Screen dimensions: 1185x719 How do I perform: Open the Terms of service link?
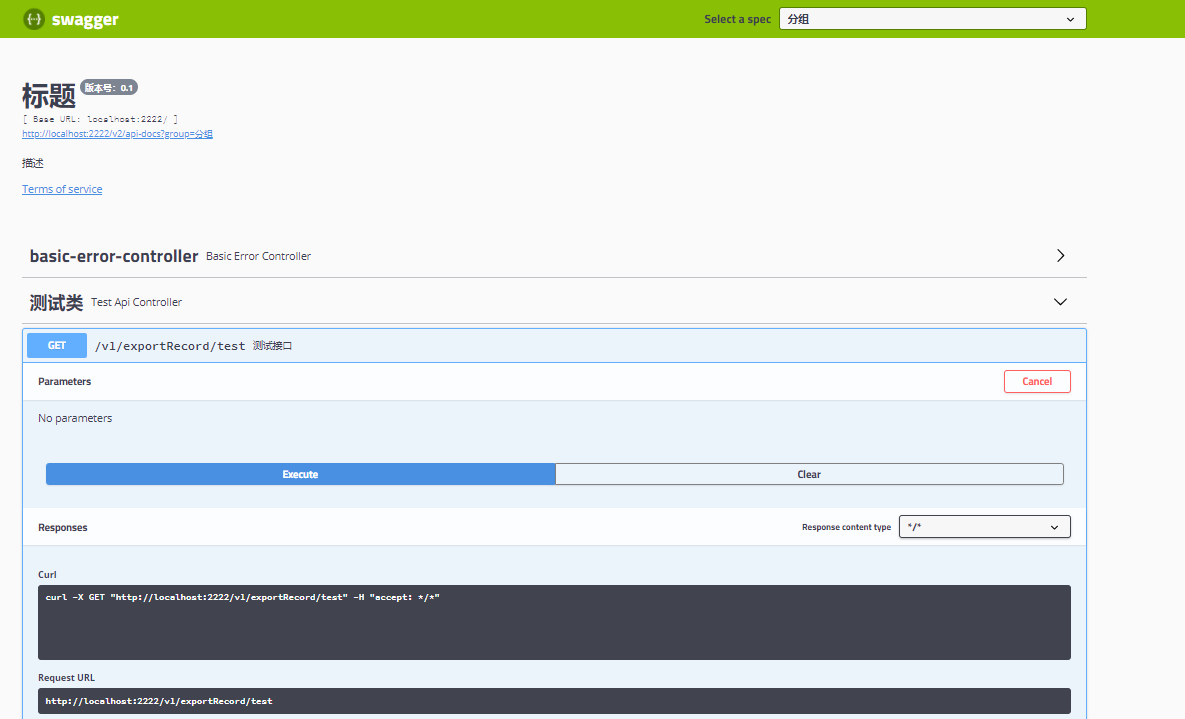(62, 189)
